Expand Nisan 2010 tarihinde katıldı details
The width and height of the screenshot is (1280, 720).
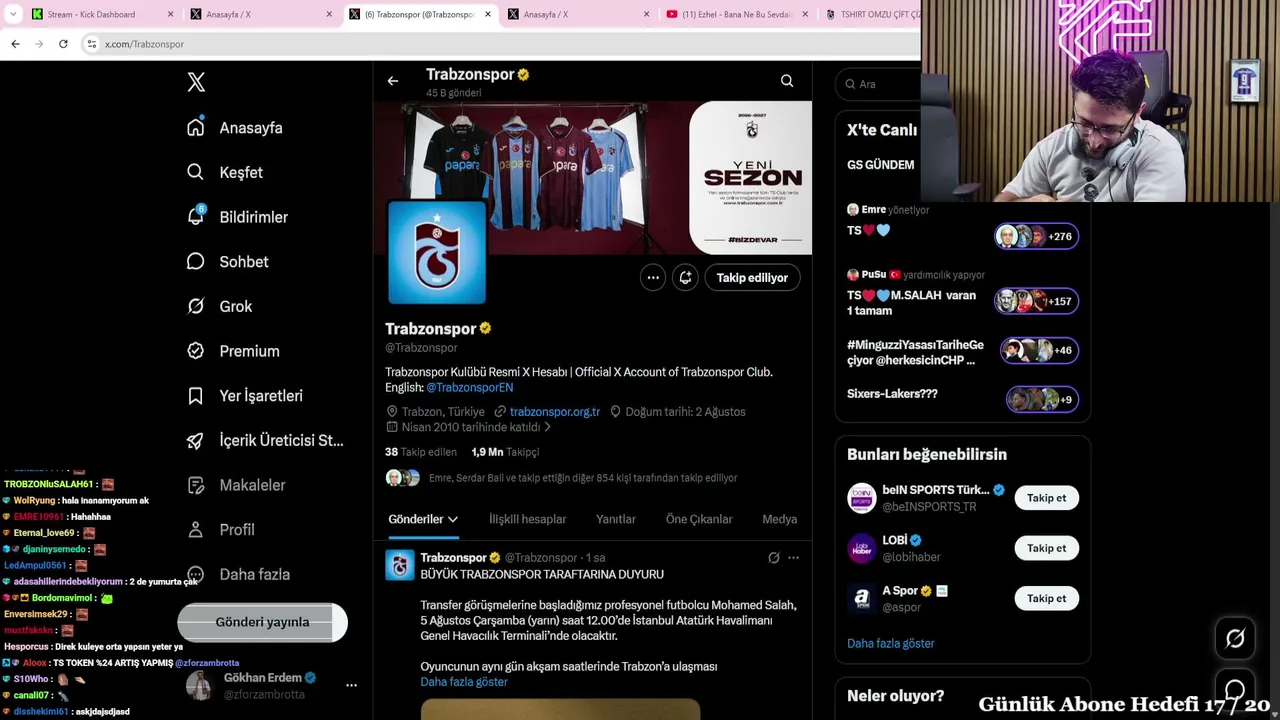(x=469, y=427)
